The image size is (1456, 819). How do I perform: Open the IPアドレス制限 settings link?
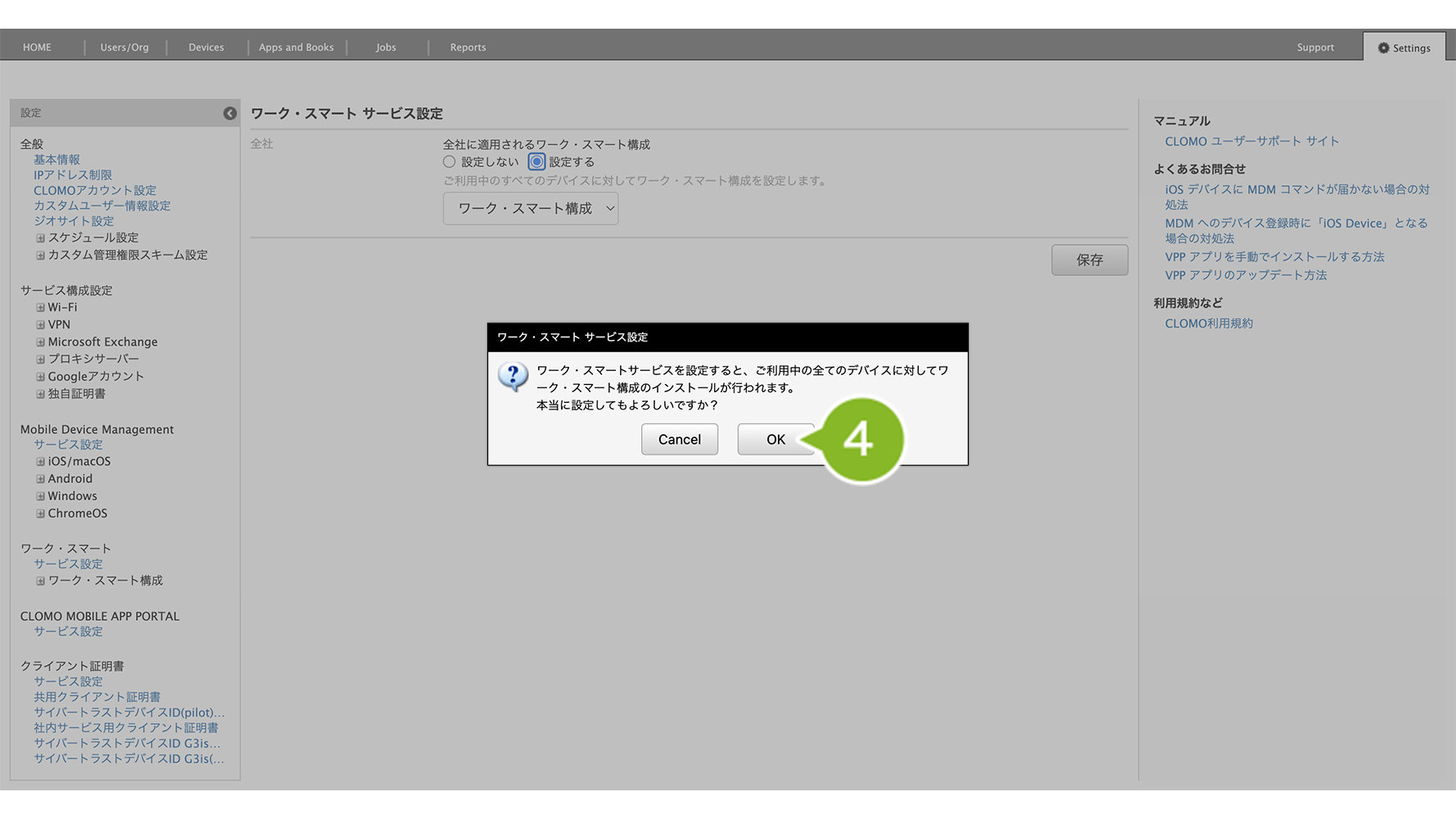73,175
